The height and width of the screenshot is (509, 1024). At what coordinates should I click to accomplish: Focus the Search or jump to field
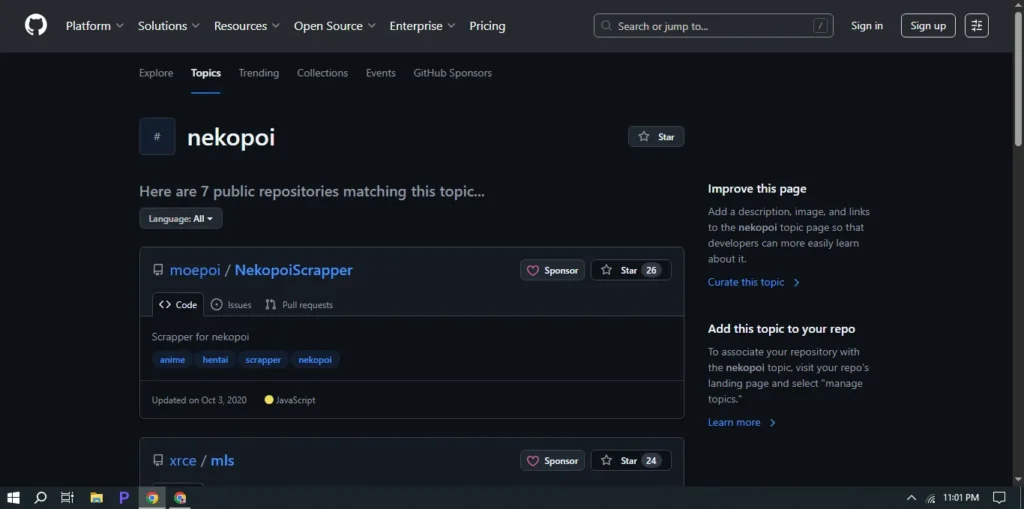coord(713,26)
